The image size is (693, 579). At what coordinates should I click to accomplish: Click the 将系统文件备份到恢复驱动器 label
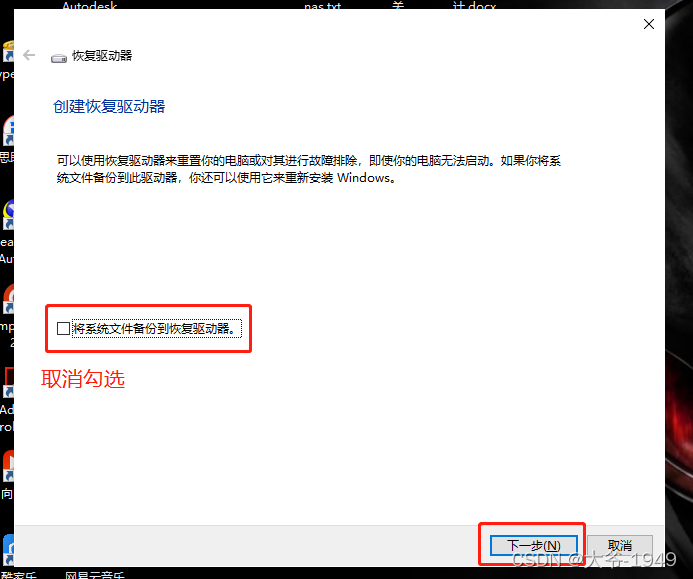tap(157, 328)
